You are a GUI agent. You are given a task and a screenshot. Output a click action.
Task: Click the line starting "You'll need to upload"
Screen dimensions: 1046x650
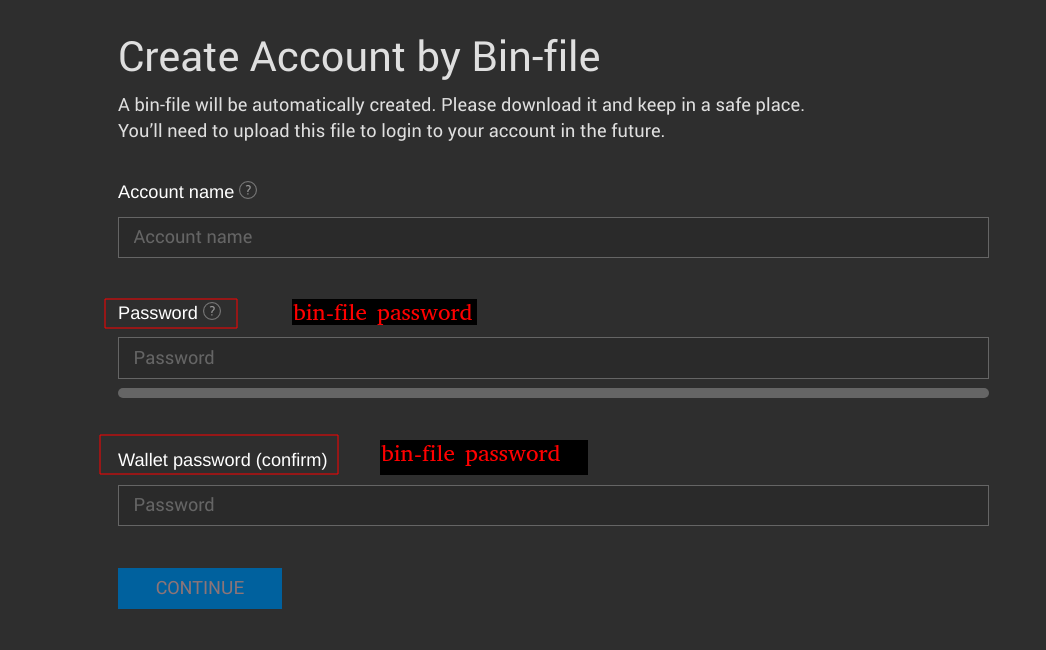(x=392, y=131)
